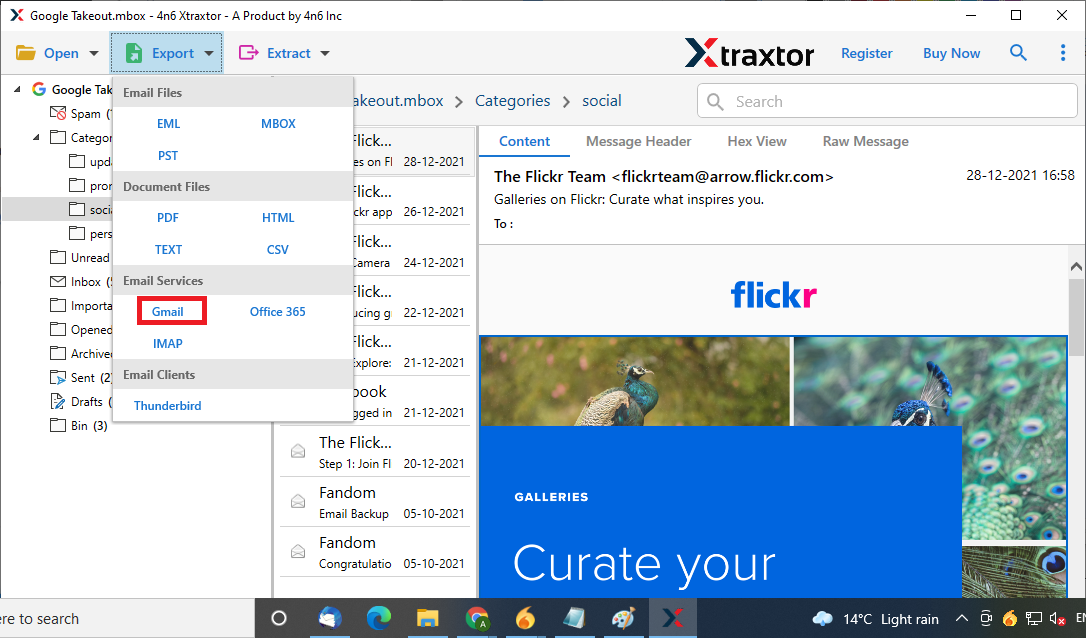This screenshot has height=638, width=1086.
Task: Select PDF export format
Action: [x=168, y=218]
